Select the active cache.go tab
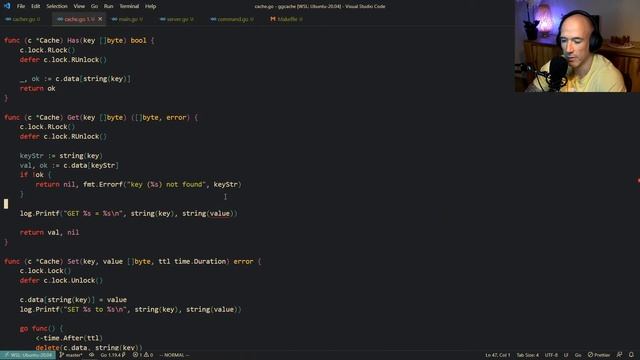Viewport: 640px width, 360px height. click(80, 19)
